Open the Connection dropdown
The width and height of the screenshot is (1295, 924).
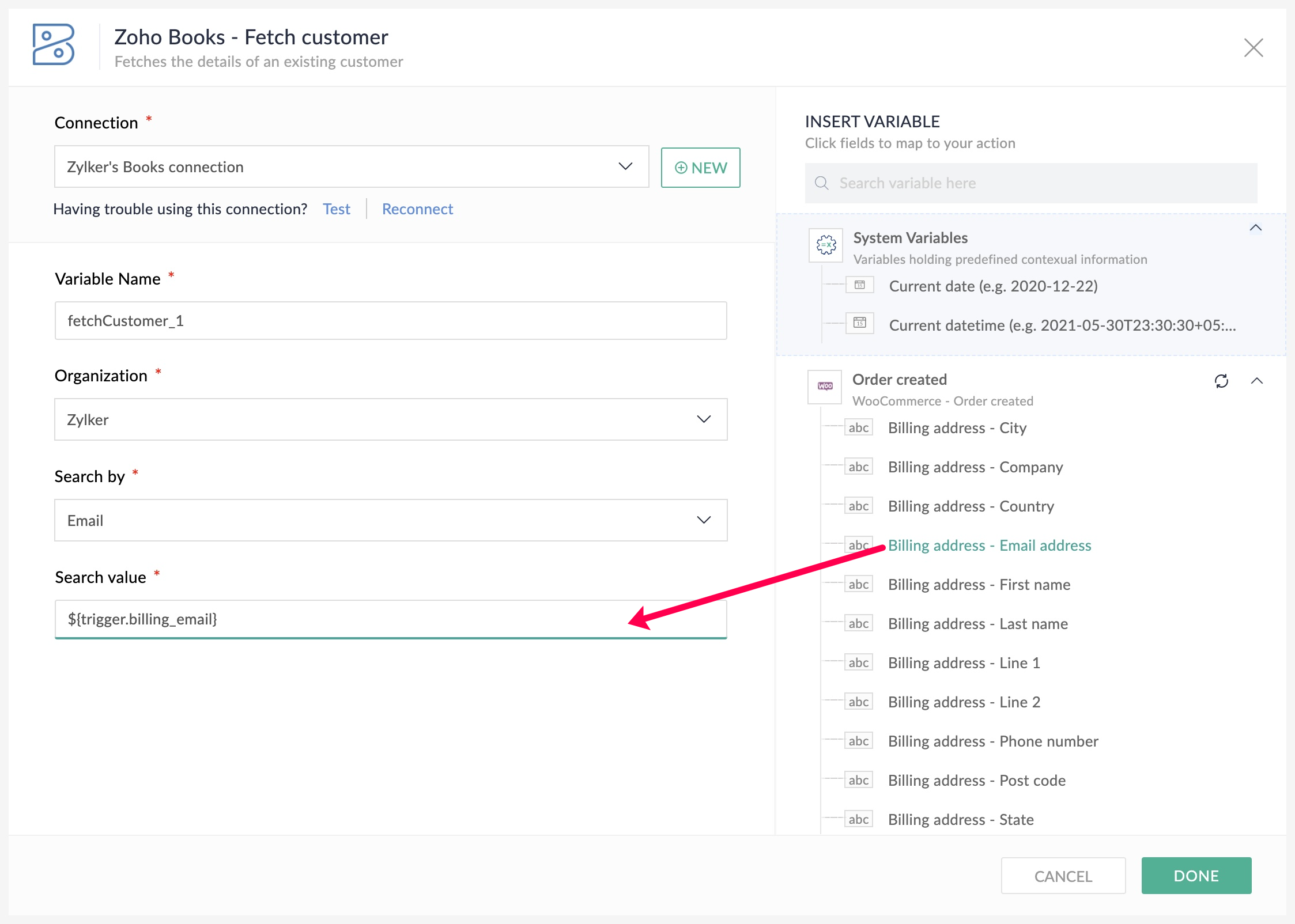click(x=352, y=166)
